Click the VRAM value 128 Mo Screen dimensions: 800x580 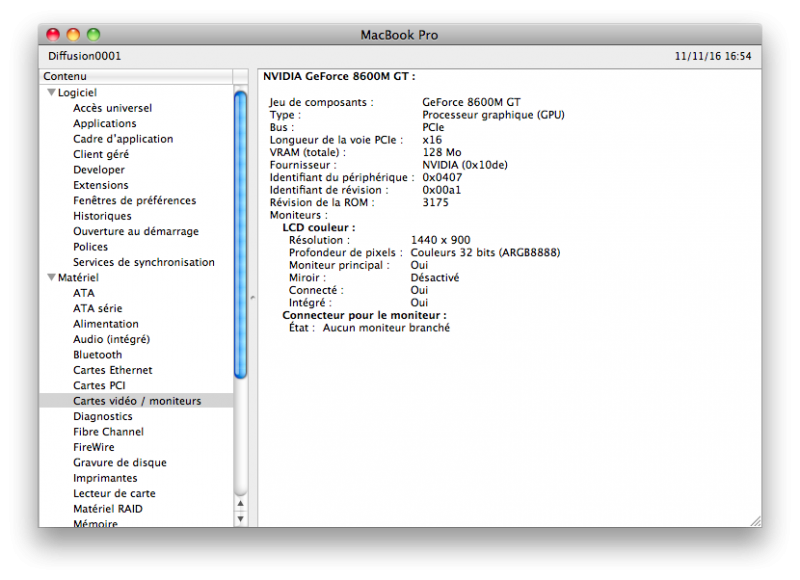click(442, 153)
